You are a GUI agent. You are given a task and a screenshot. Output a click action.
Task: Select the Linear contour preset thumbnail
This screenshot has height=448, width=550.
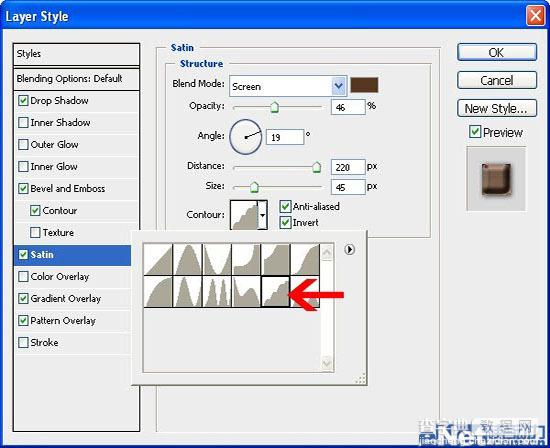158,260
